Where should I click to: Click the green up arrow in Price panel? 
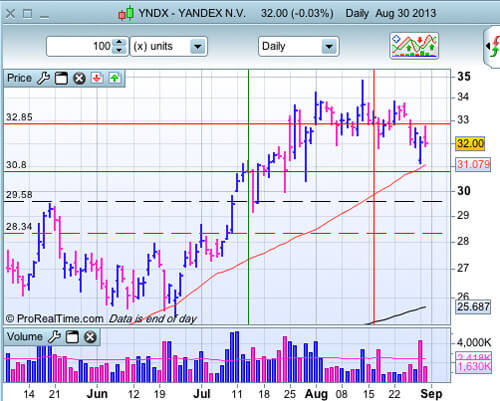(115, 78)
